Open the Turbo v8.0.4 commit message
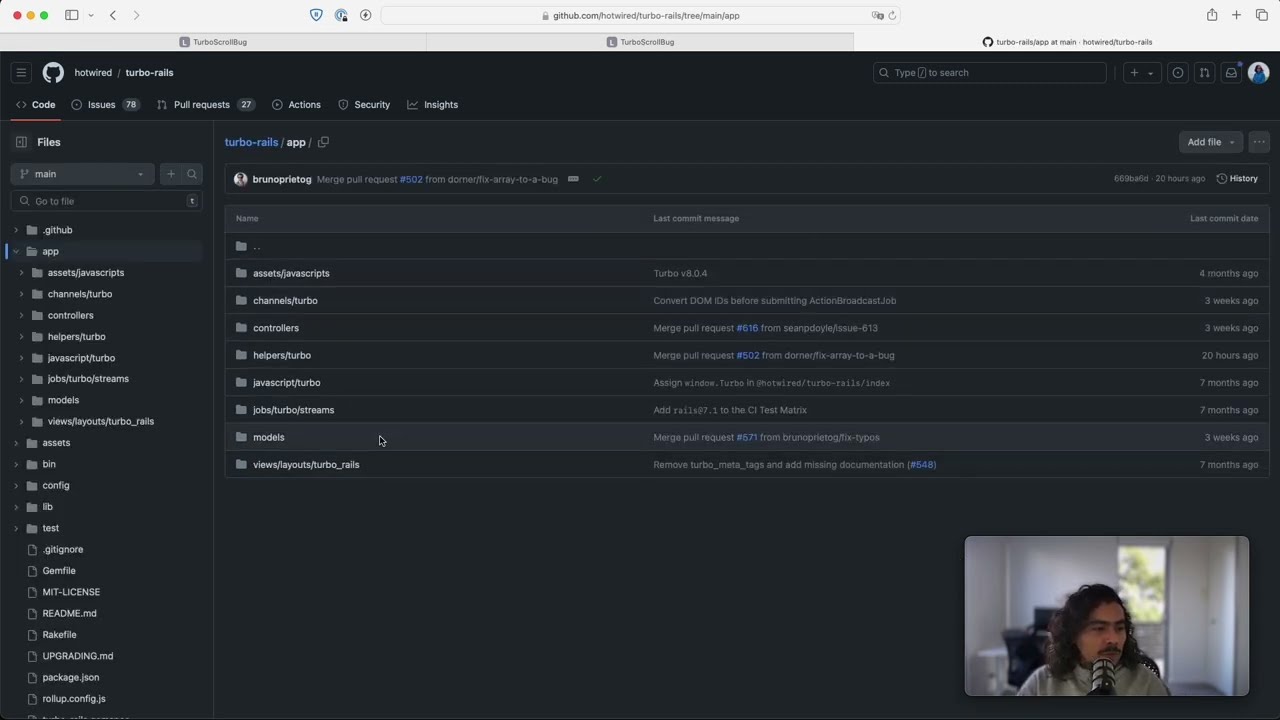This screenshot has width=1280, height=720. (680, 273)
